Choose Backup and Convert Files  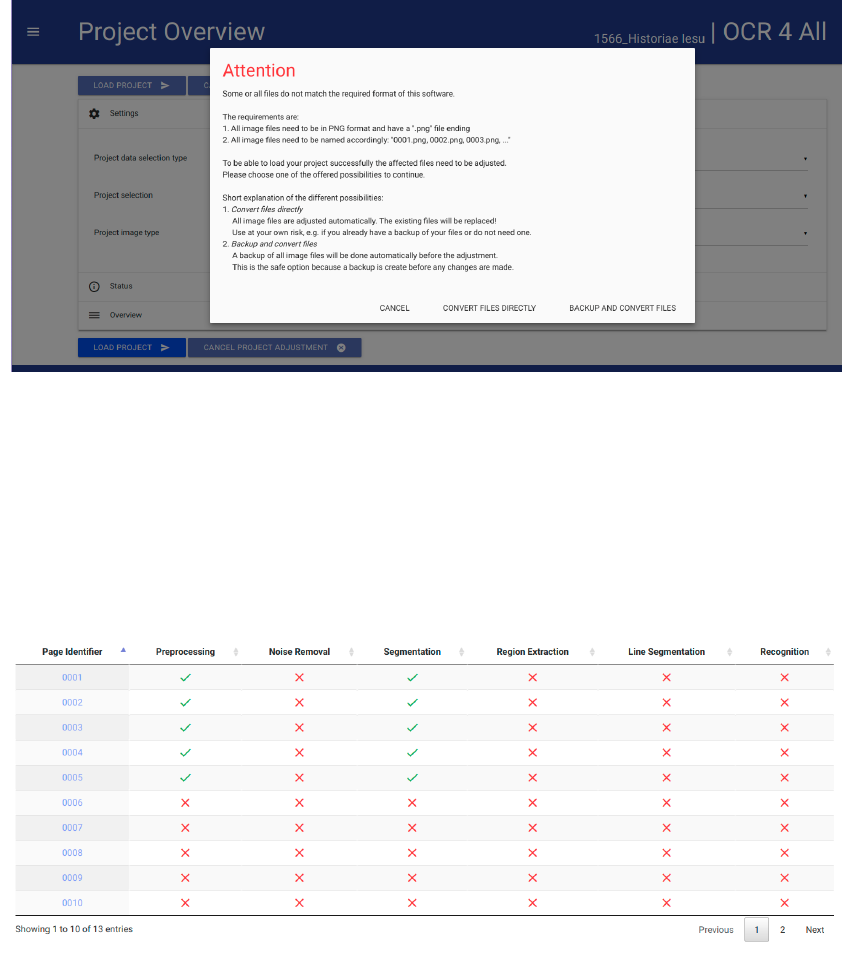622,308
